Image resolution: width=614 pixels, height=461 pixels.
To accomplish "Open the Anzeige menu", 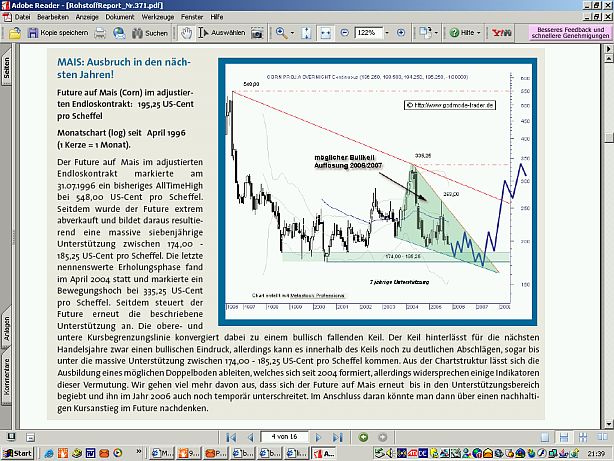I will [x=87, y=17].
